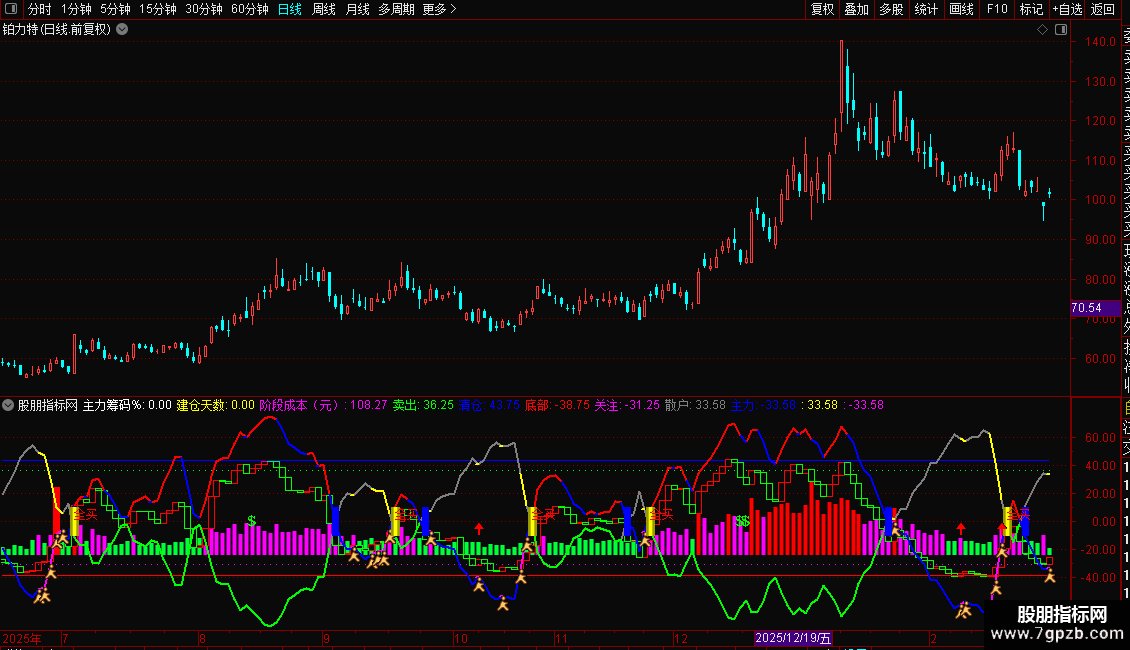Image resolution: width=1130 pixels, height=650 pixels.
Task: Switch to 月线 monthly chart
Action: click(357, 9)
